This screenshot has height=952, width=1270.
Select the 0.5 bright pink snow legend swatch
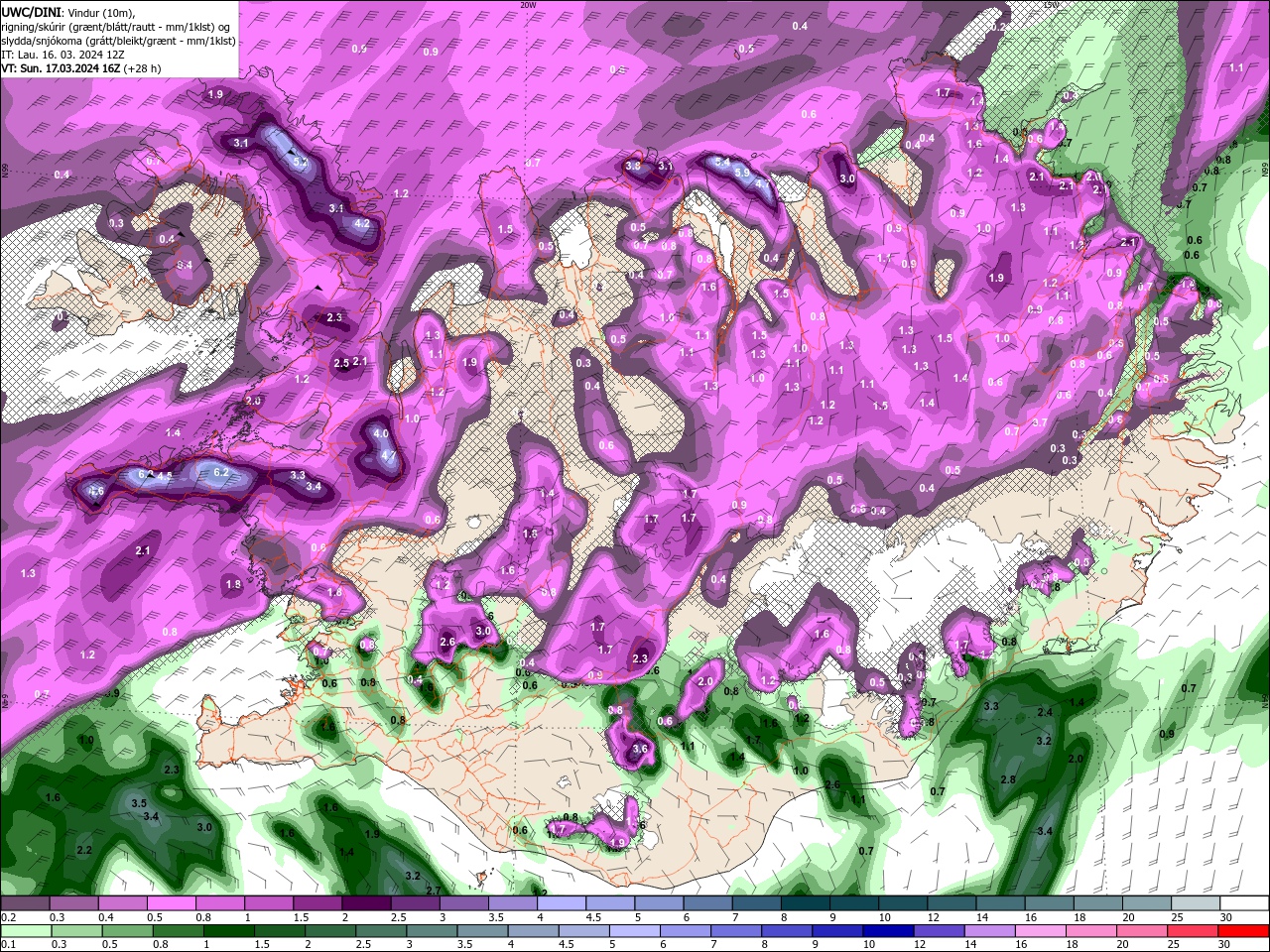171,903
